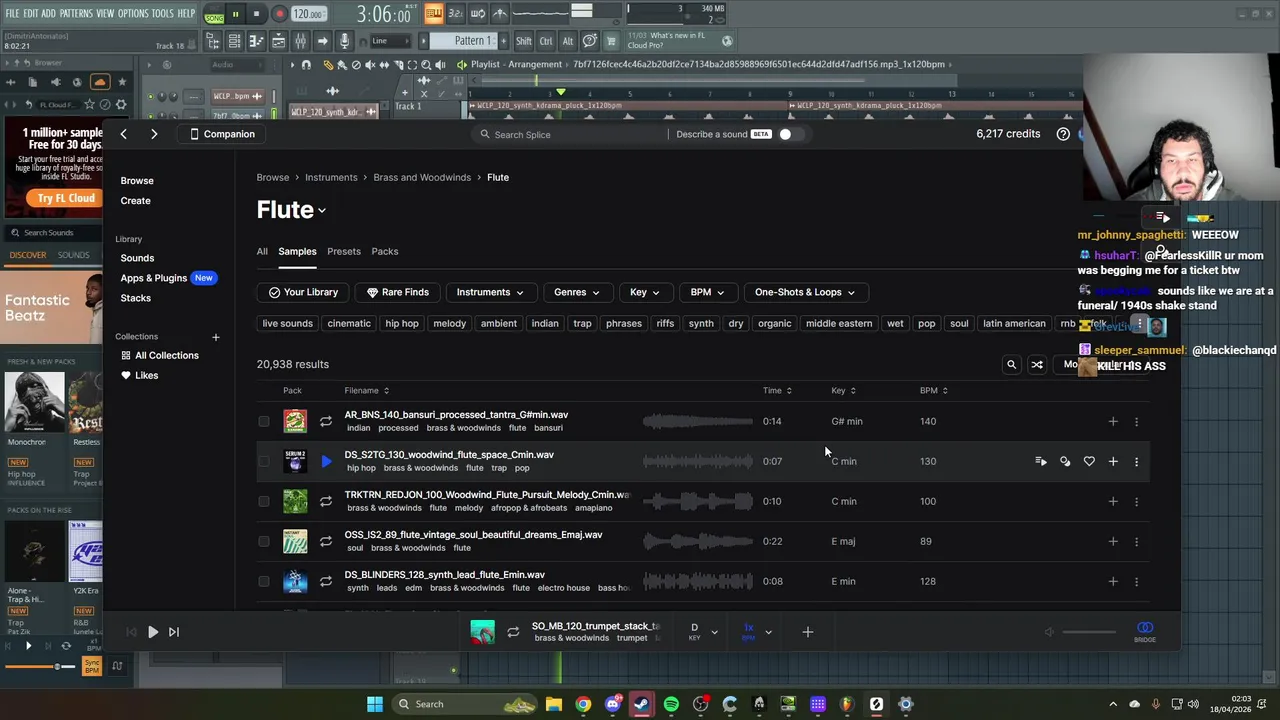Stop playback in FL Studio transport
Viewport: 1280px width, 720px height.
256,14
